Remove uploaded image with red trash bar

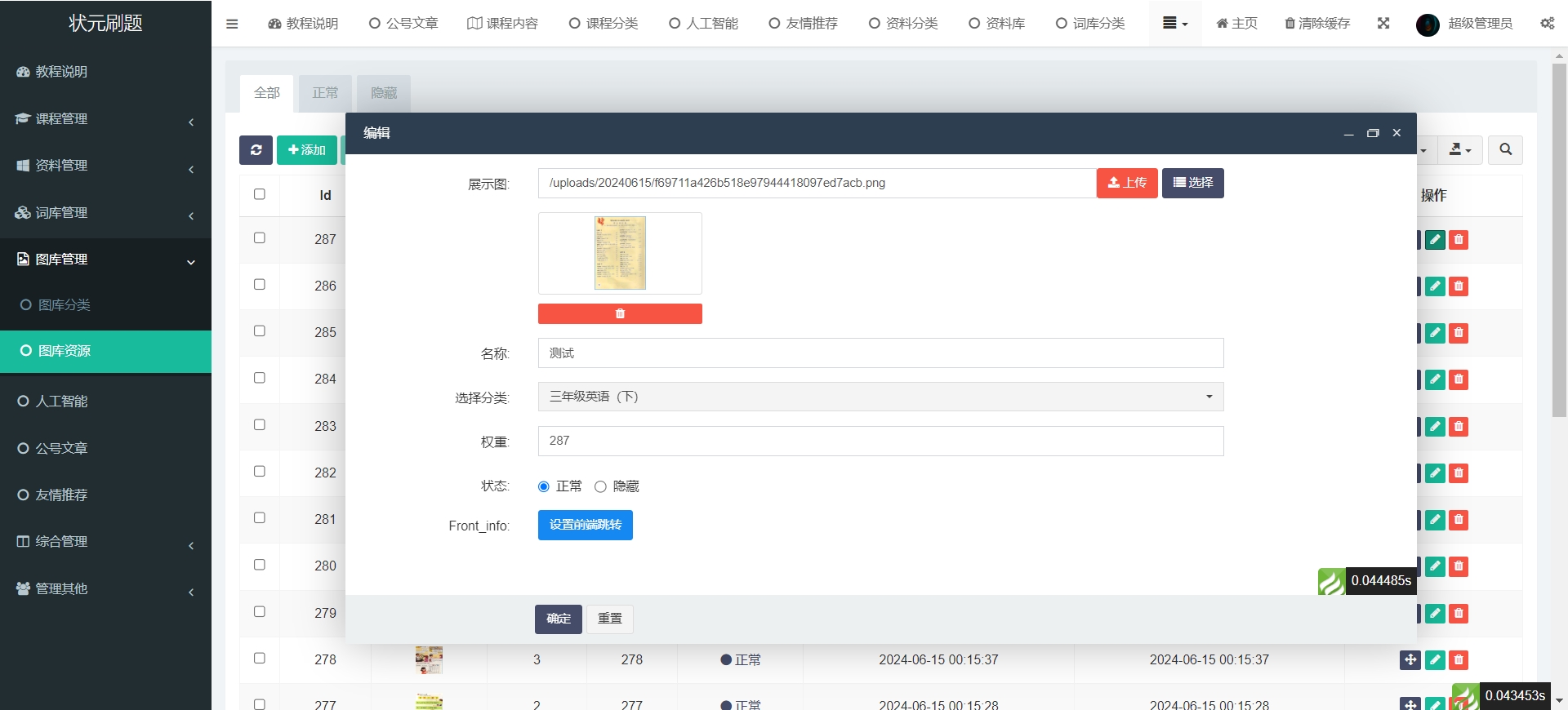620,314
